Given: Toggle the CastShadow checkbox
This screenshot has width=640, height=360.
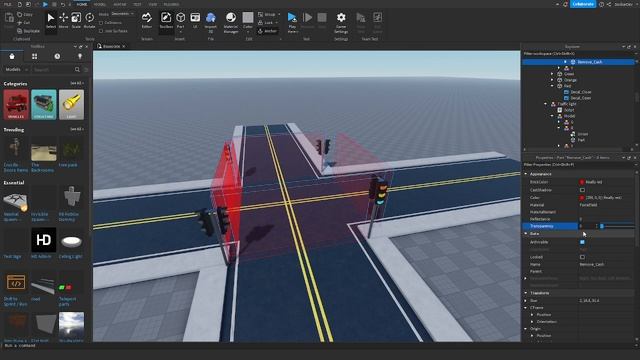Looking at the screenshot, I should pyautogui.click(x=582, y=190).
